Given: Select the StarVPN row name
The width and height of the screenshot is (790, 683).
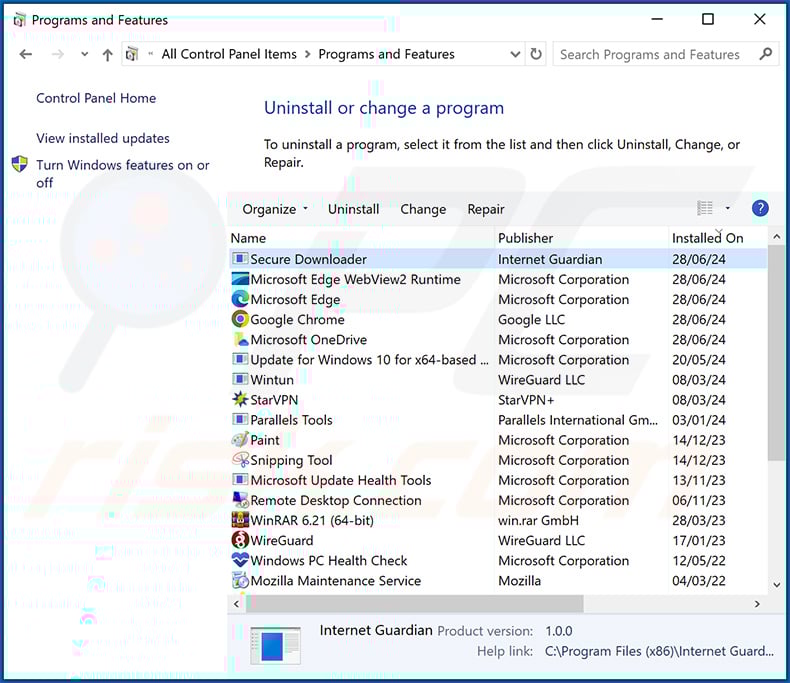Looking at the screenshot, I should point(274,400).
